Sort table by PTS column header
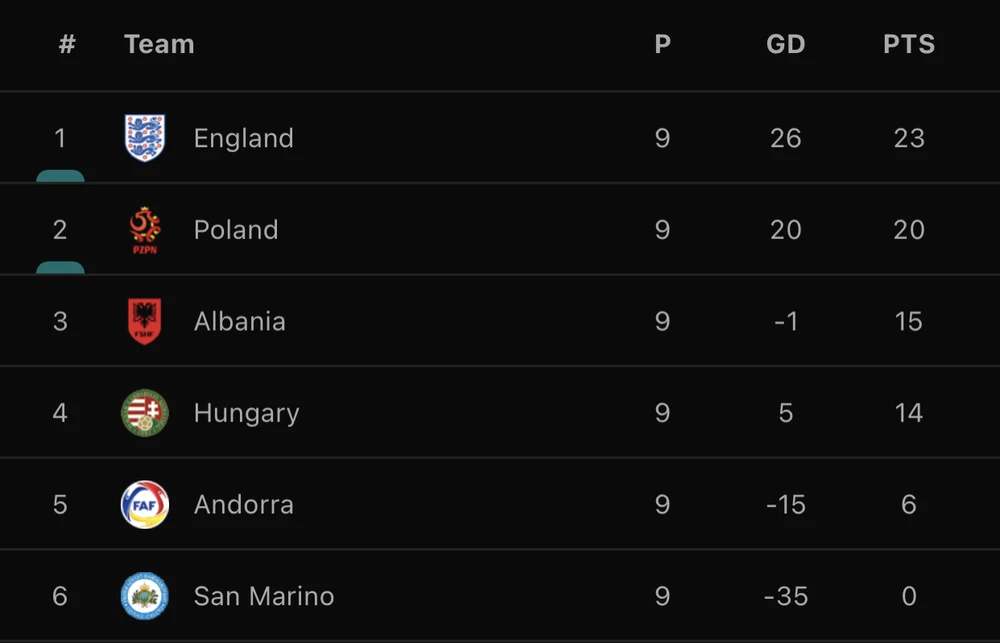Screen dimensions: 1000x643 tap(908, 45)
